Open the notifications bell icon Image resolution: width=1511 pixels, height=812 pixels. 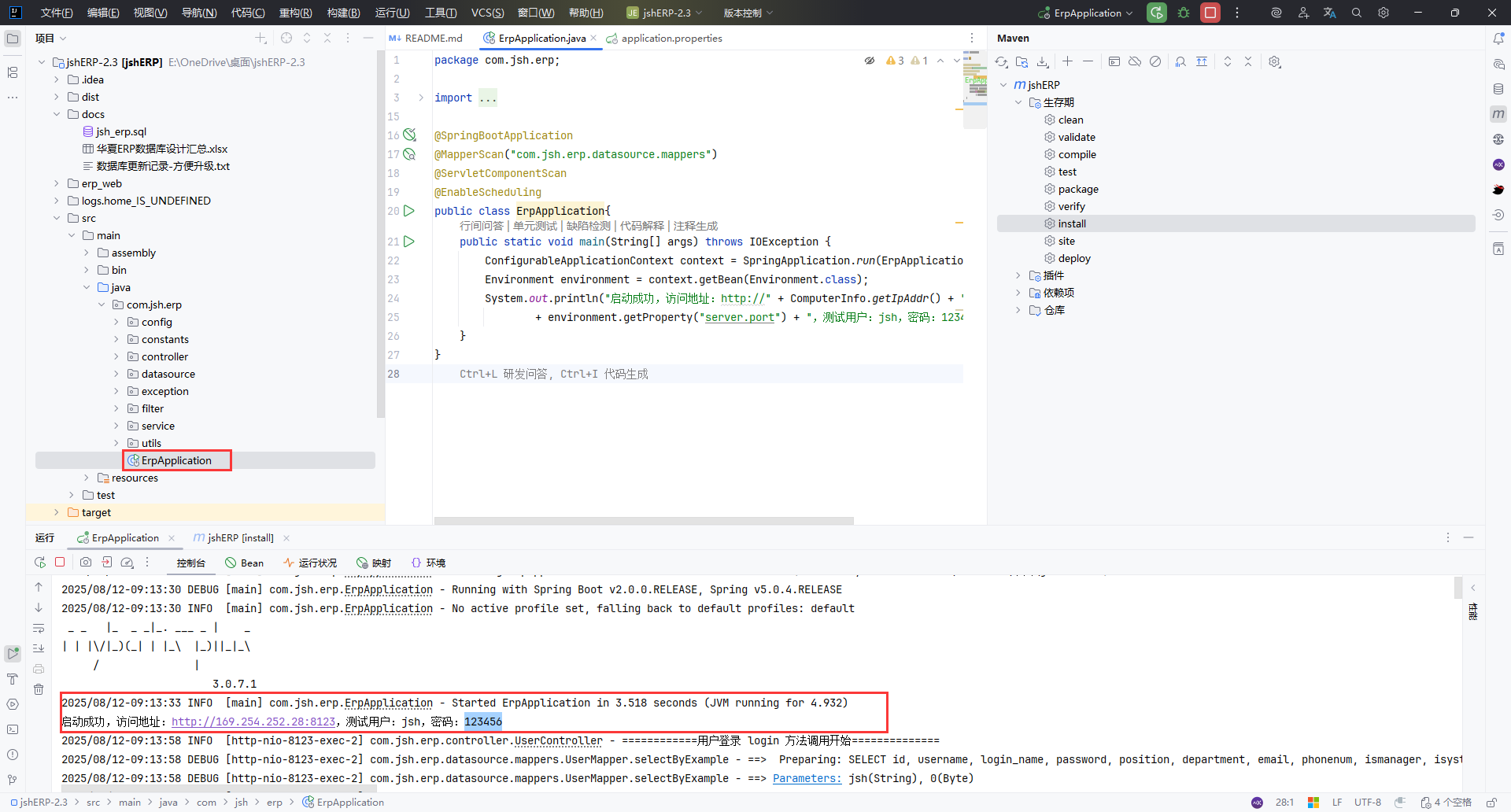[x=1498, y=38]
